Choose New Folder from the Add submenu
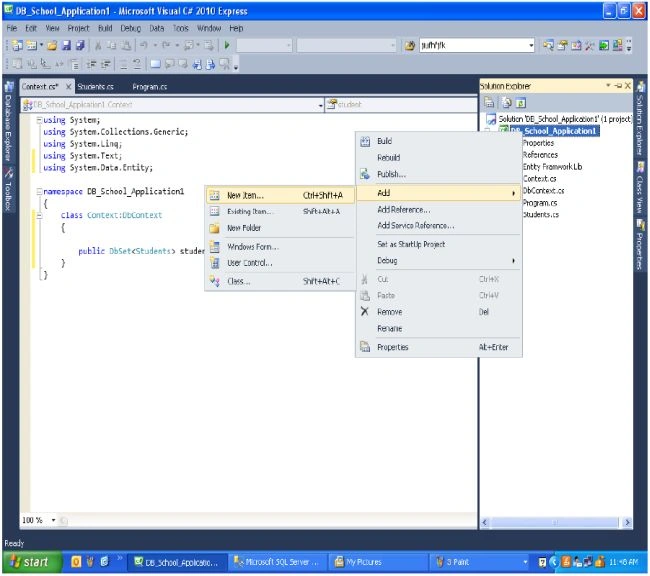The height and width of the screenshot is (576, 650). click(x=280, y=228)
